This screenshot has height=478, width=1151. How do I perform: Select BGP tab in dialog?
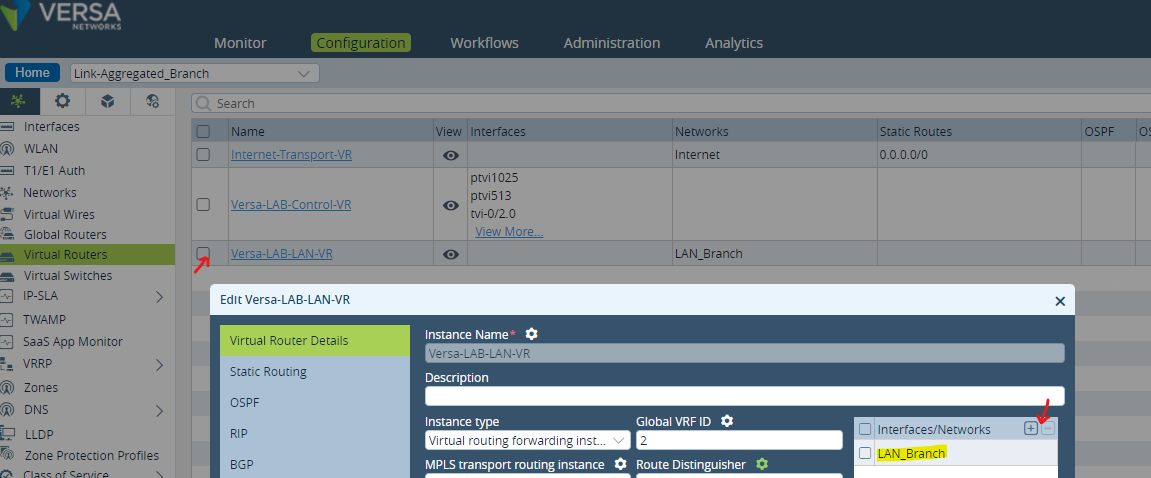315,464
